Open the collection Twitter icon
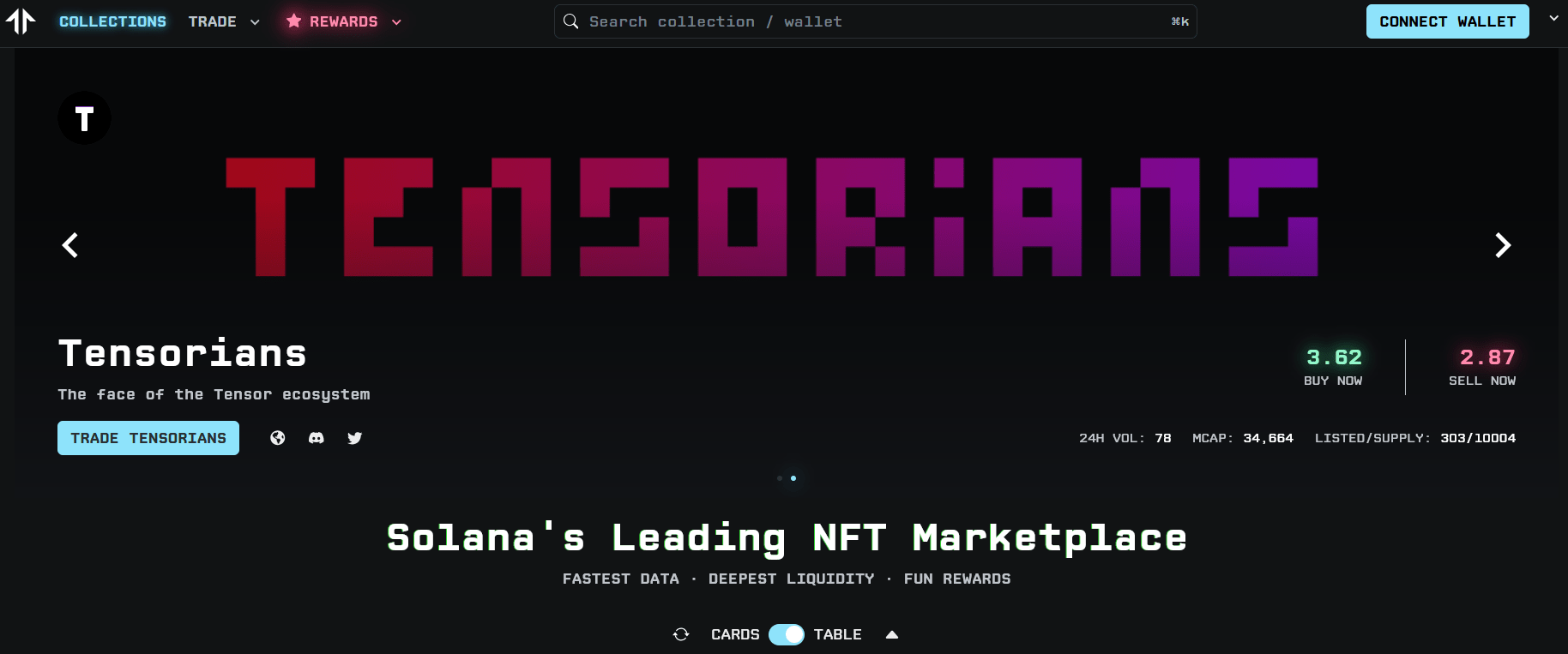The width and height of the screenshot is (1568, 654). [355, 438]
